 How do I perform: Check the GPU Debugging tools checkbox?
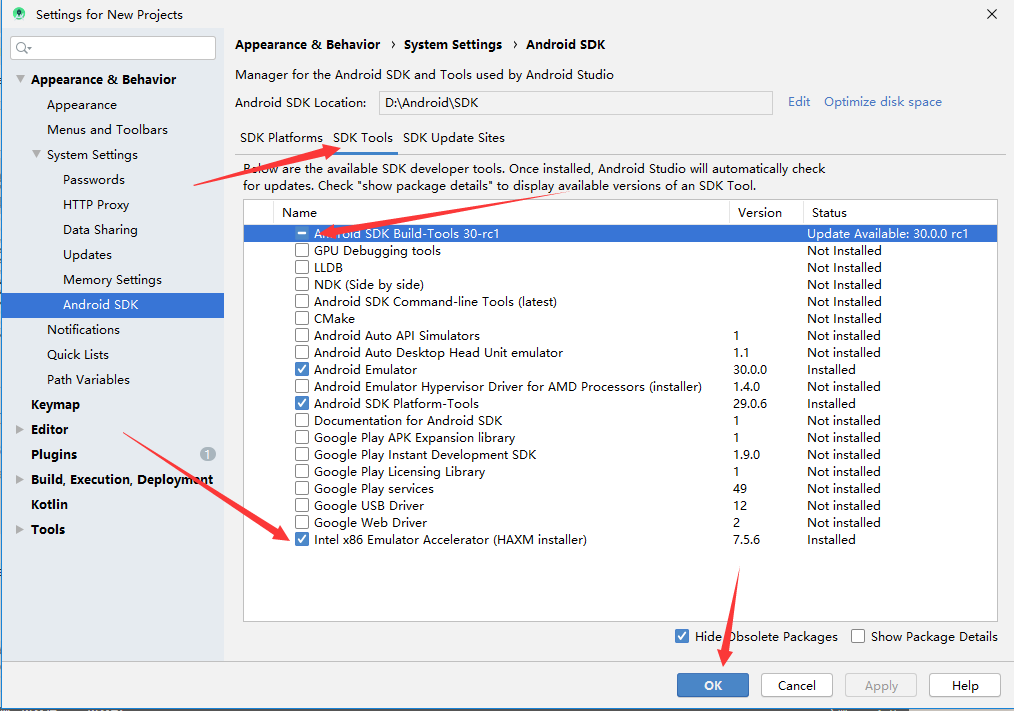pos(302,250)
